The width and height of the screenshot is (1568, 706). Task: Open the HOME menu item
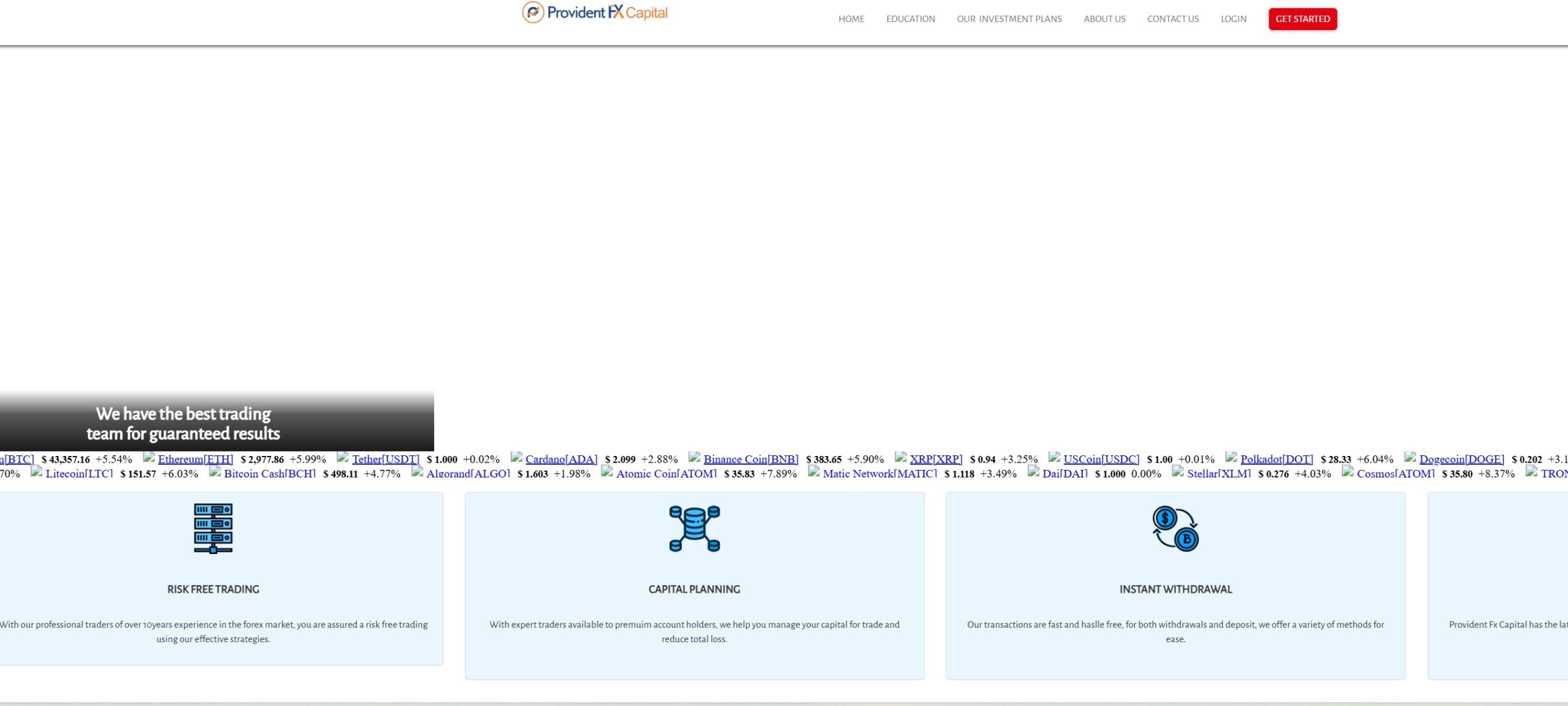click(851, 18)
